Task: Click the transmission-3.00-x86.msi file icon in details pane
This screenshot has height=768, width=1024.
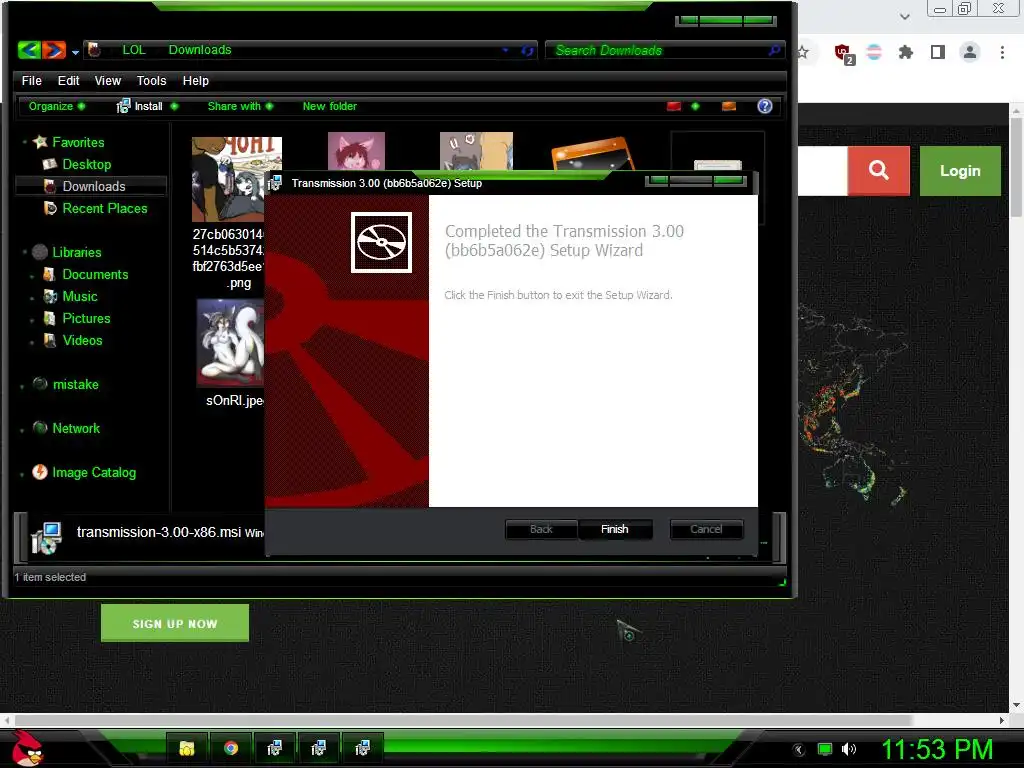Action: tap(46, 537)
